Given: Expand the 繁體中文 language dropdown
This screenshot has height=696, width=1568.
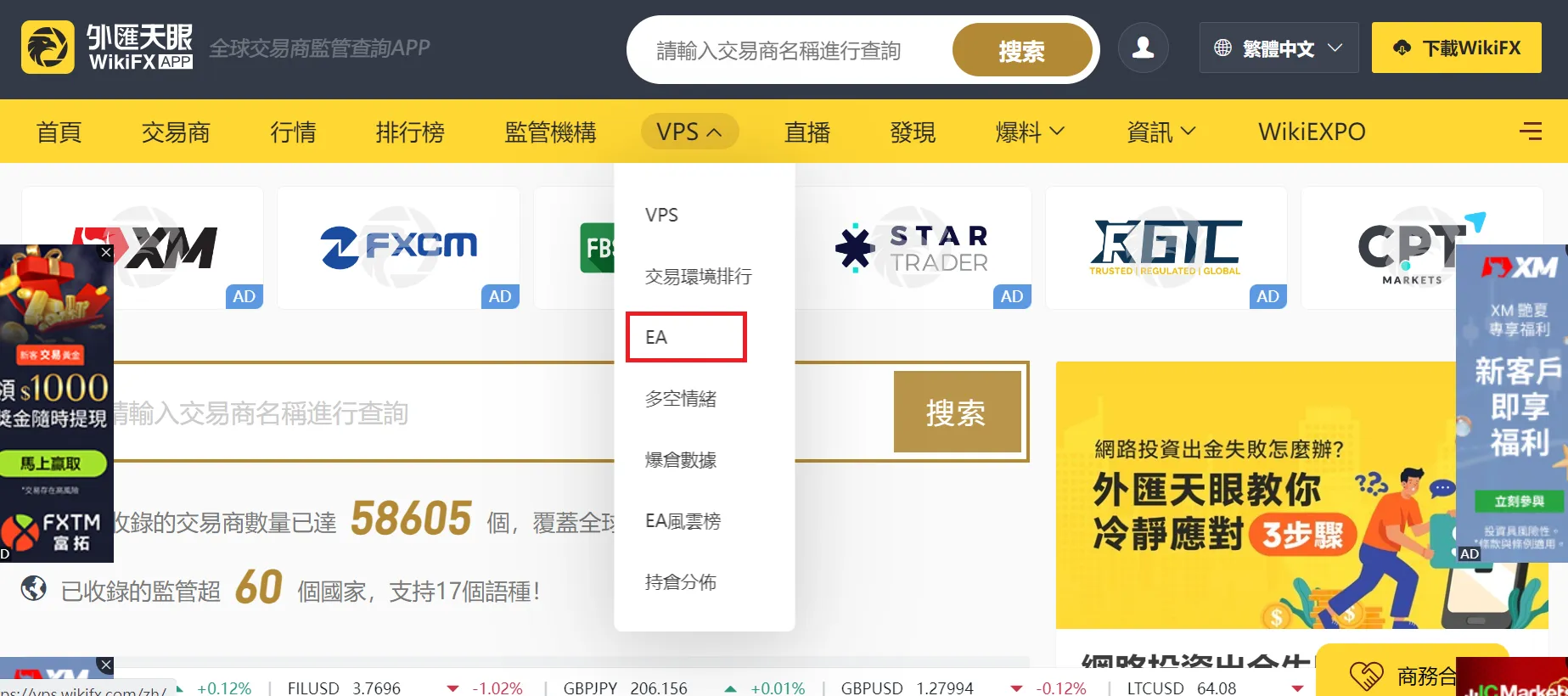Looking at the screenshot, I should point(1279,48).
